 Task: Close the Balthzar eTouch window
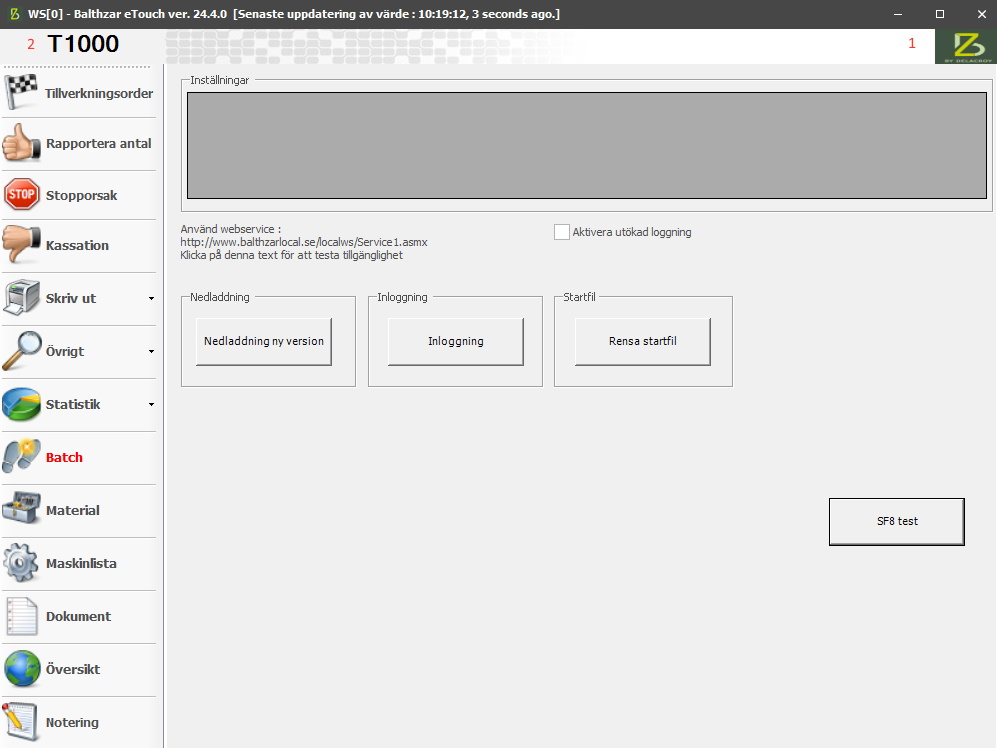click(x=982, y=14)
